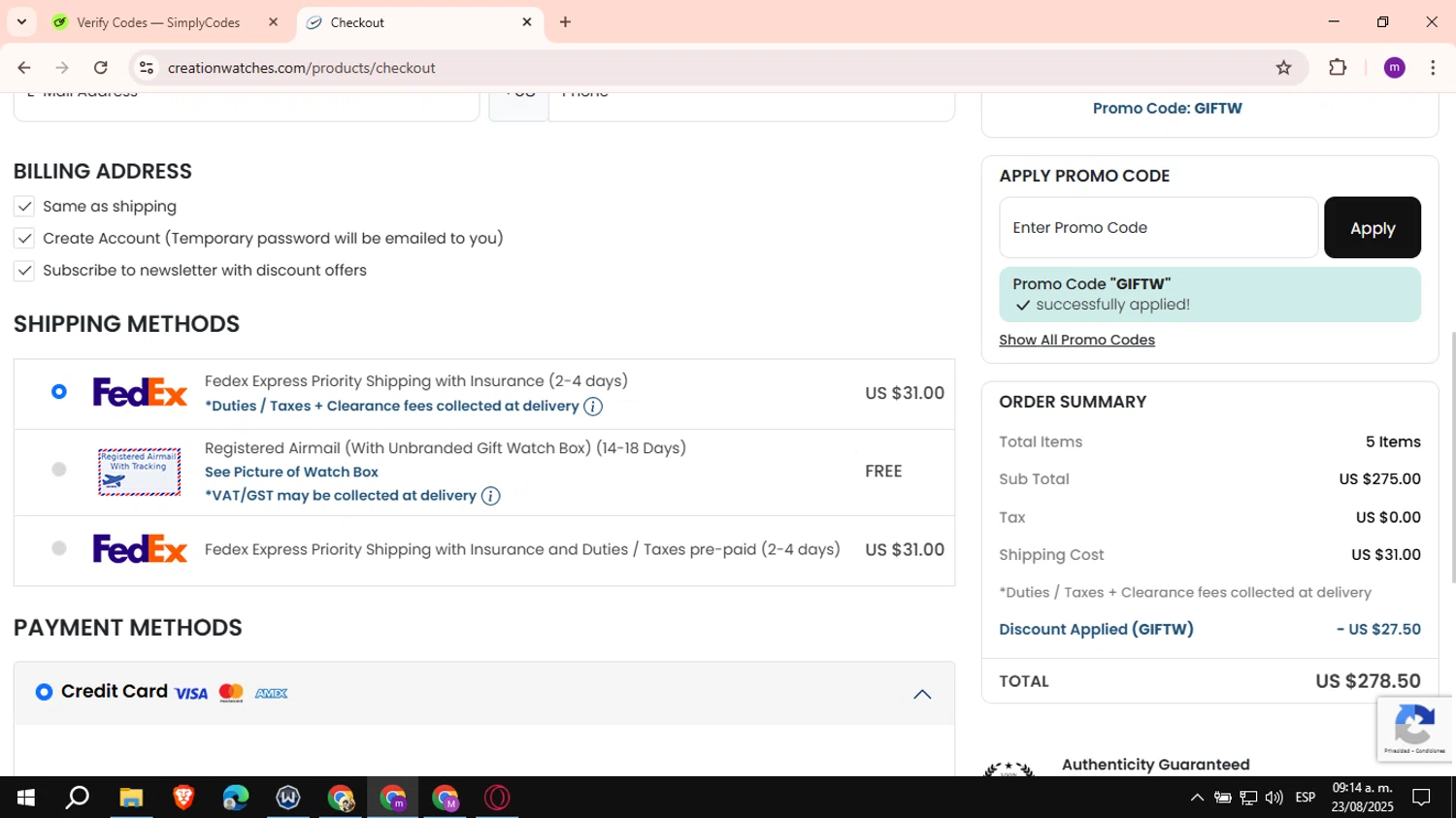The height and width of the screenshot is (818, 1456).
Task: Close the Verify Codes SimplyCodes tab
Action: click(273, 21)
